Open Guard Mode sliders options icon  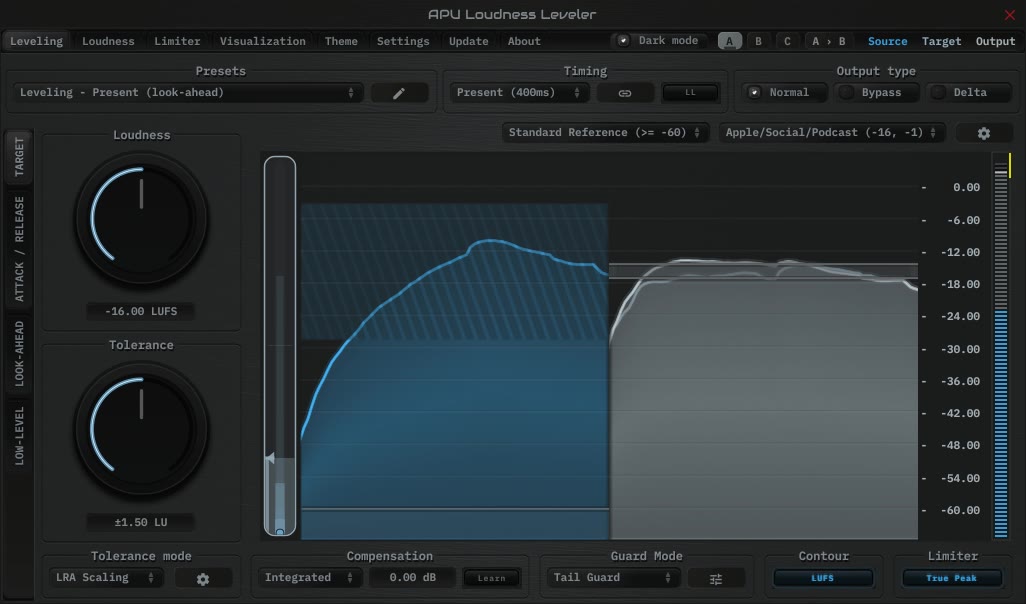coord(716,578)
